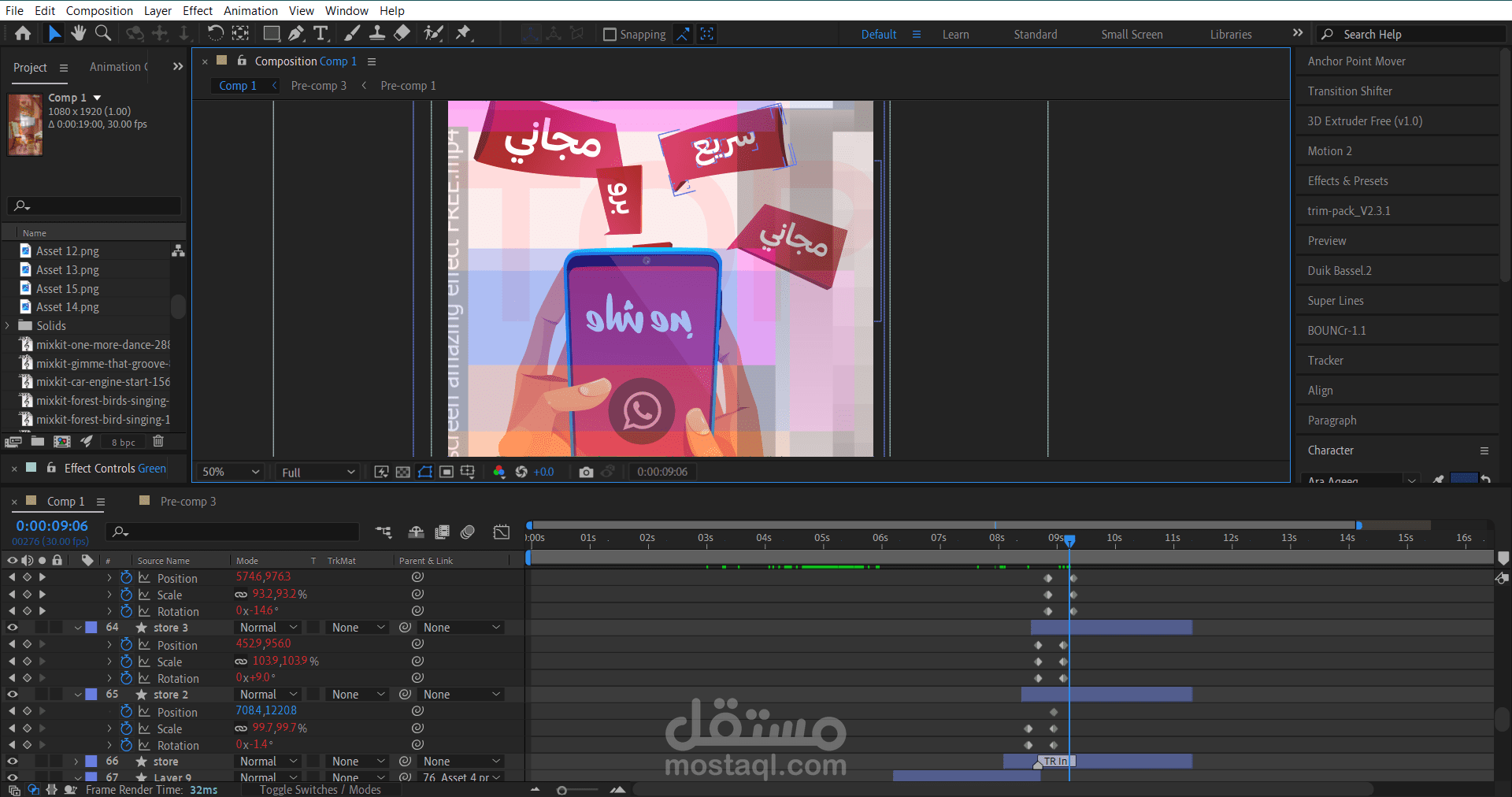Screen dimensions: 1512x797
Task: Open the Animation menu
Action: (x=250, y=10)
